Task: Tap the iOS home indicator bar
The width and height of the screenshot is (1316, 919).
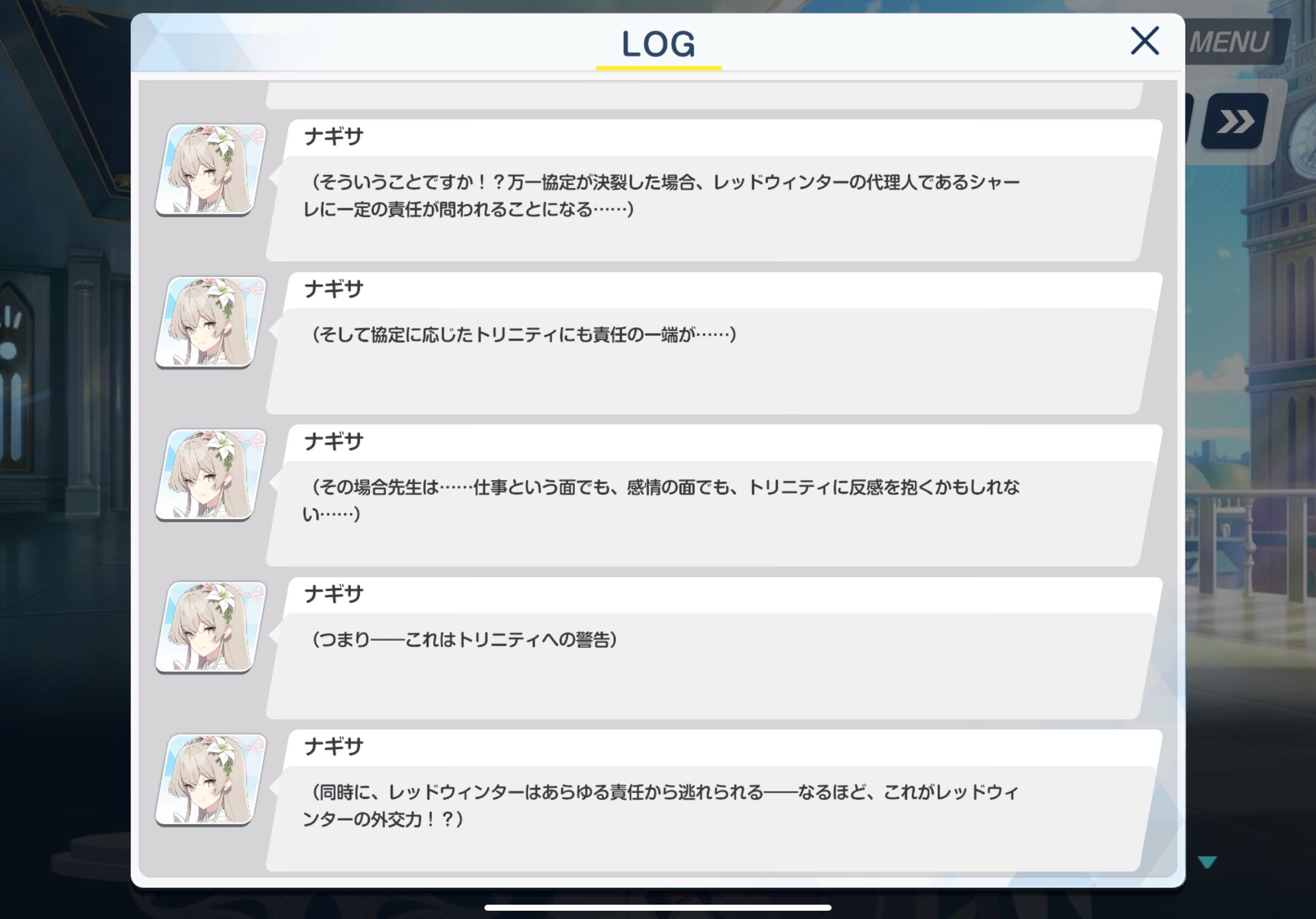Action: point(658,907)
